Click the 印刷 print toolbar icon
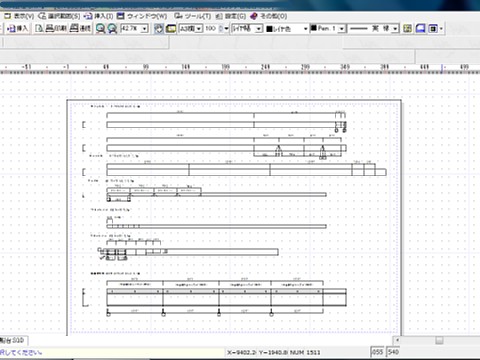This screenshot has width=480, height=360. point(56,29)
